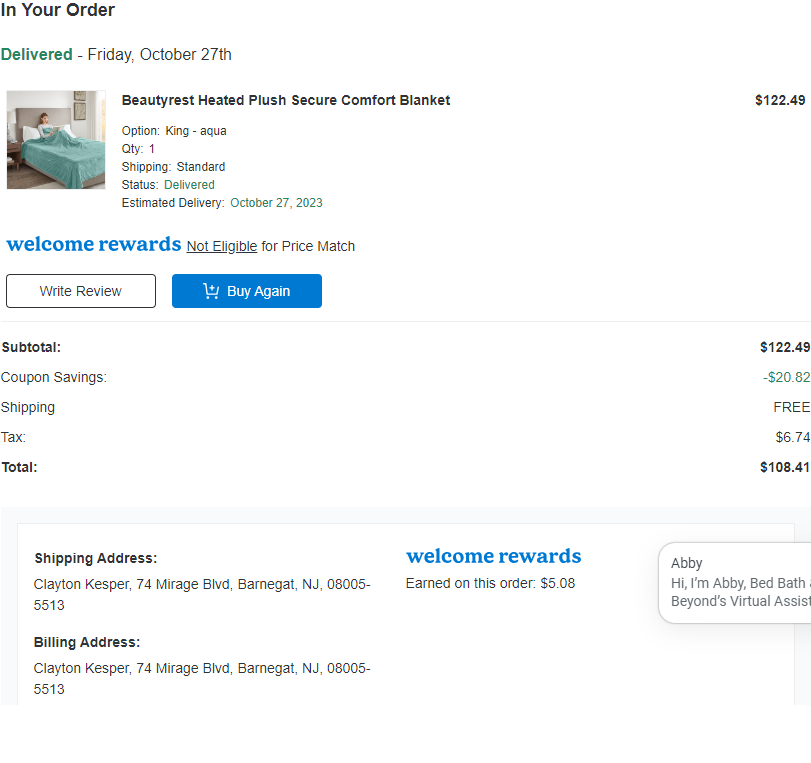Click the Buy Again button label

tap(258, 291)
